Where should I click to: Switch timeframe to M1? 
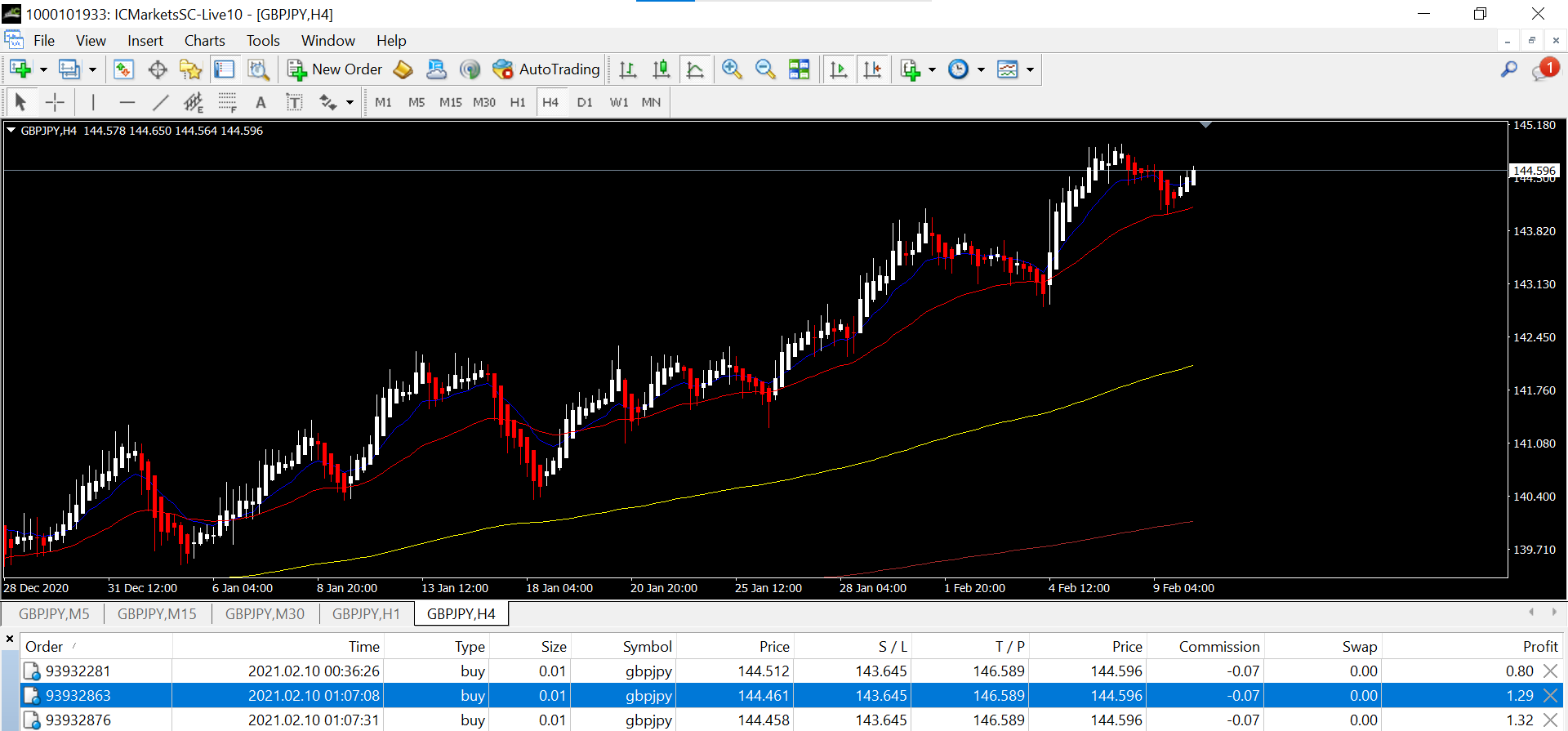pyautogui.click(x=383, y=102)
